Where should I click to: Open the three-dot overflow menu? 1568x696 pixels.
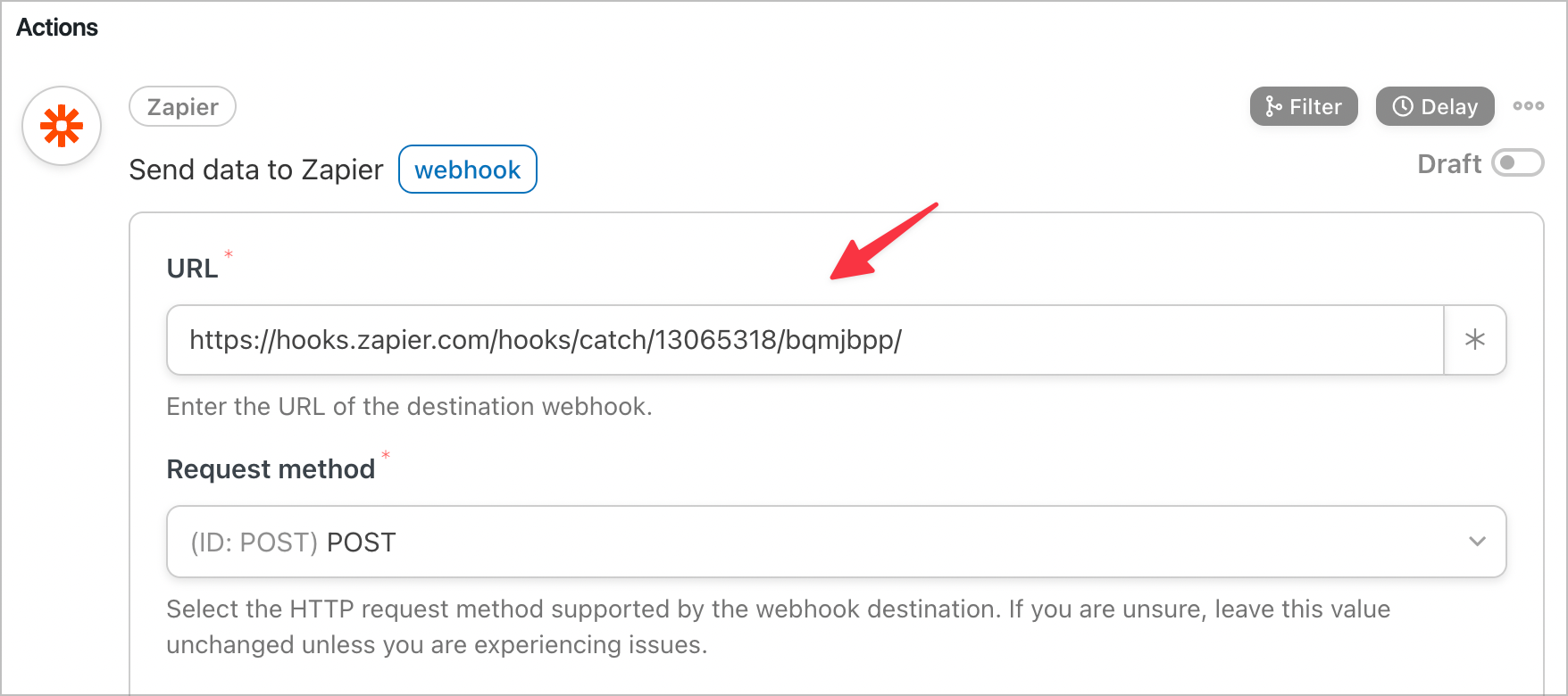(x=1529, y=105)
